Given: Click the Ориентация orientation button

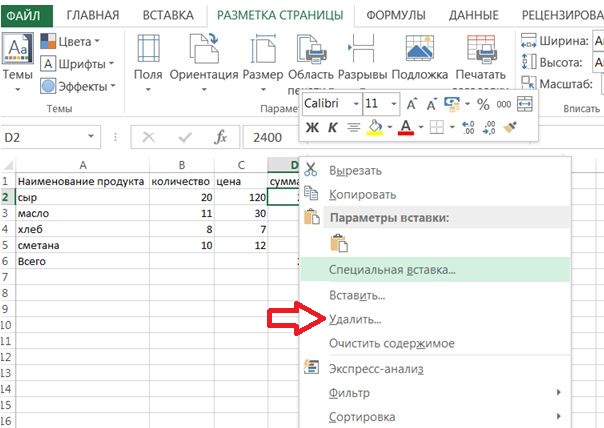Looking at the screenshot, I should pyautogui.click(x=204, y=63).
